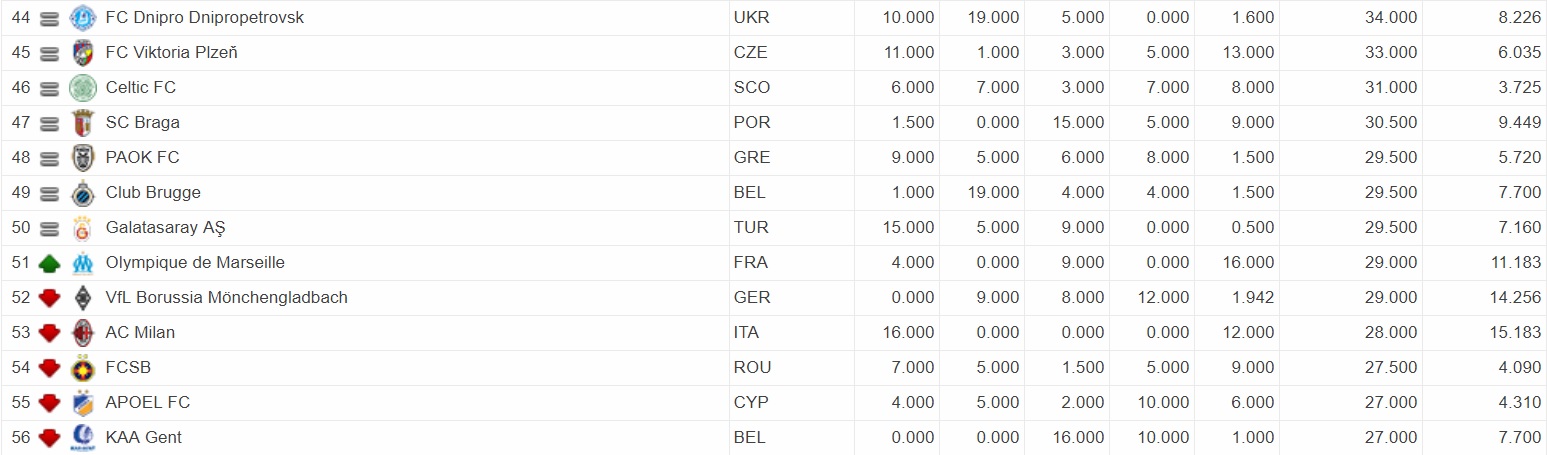Click the PAOK FC club crest

coord(82,158)
